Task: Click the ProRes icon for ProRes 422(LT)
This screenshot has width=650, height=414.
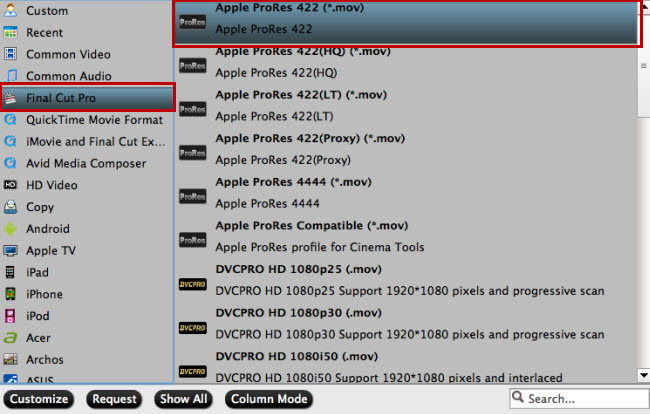Action: [x=192, y=109]
